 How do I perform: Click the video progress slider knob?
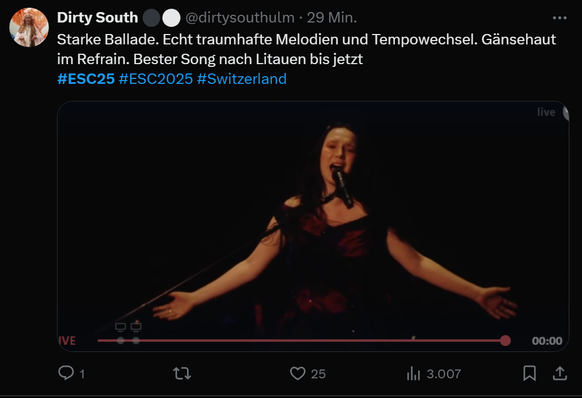pyautogui.click(x=505, y=340)
